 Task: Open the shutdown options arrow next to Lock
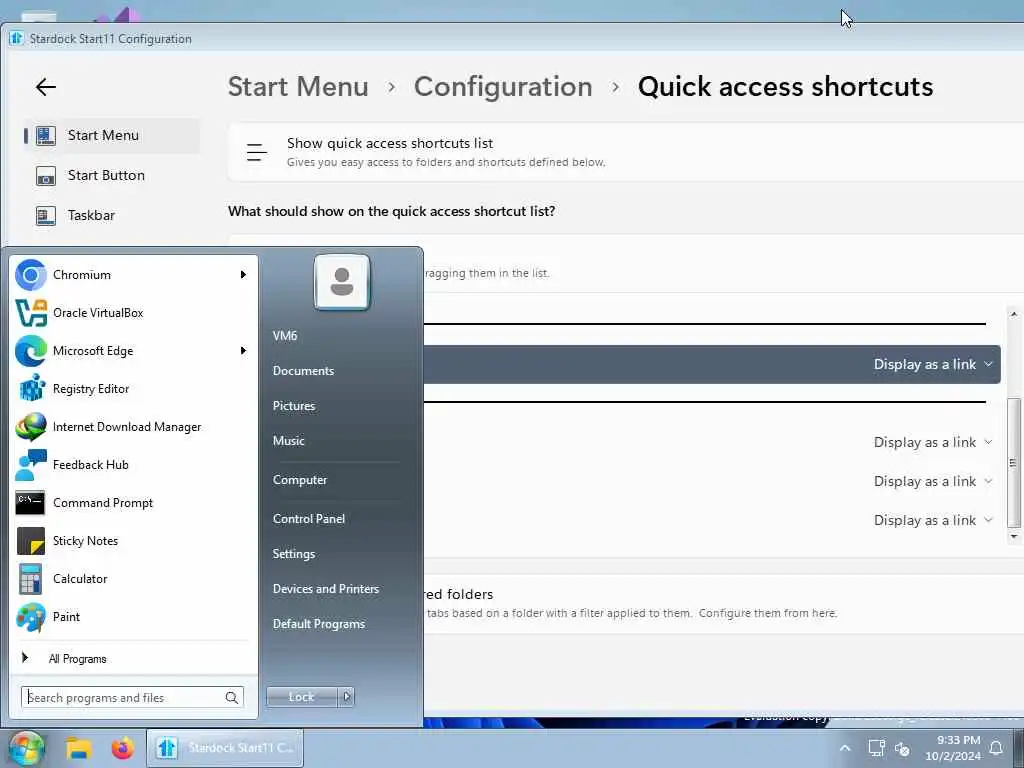pos(347,697)
